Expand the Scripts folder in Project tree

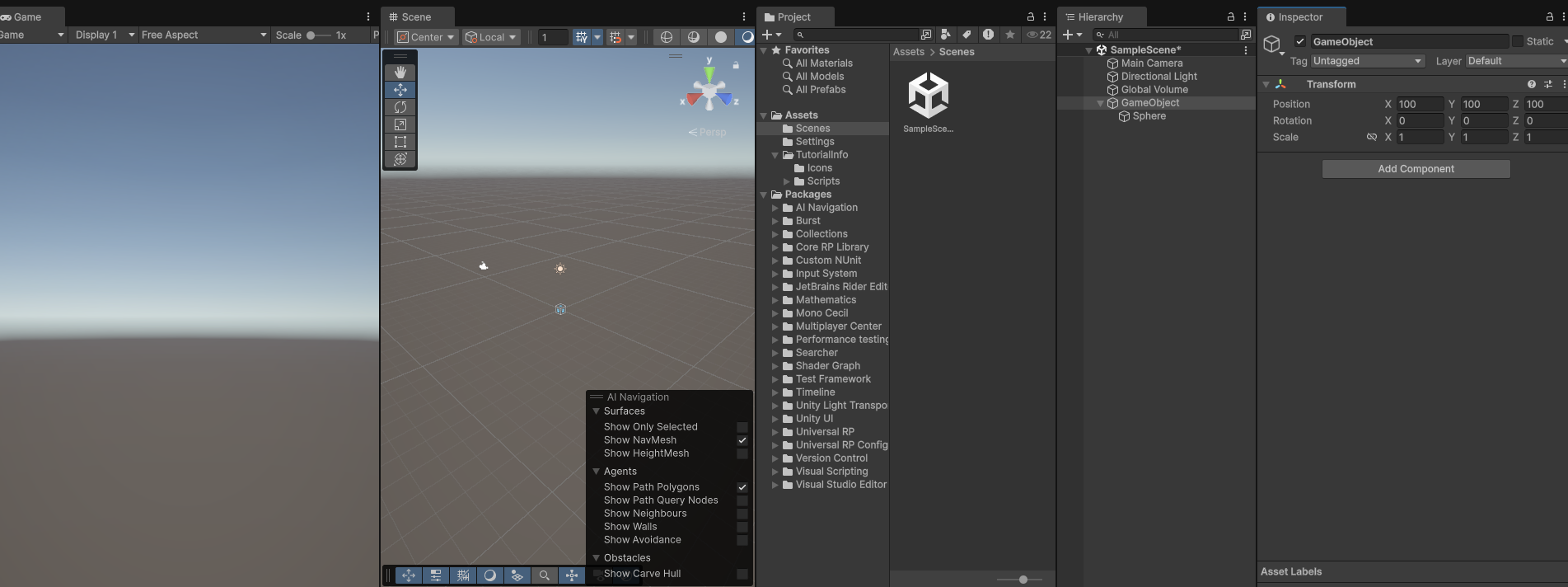point(786,181)
